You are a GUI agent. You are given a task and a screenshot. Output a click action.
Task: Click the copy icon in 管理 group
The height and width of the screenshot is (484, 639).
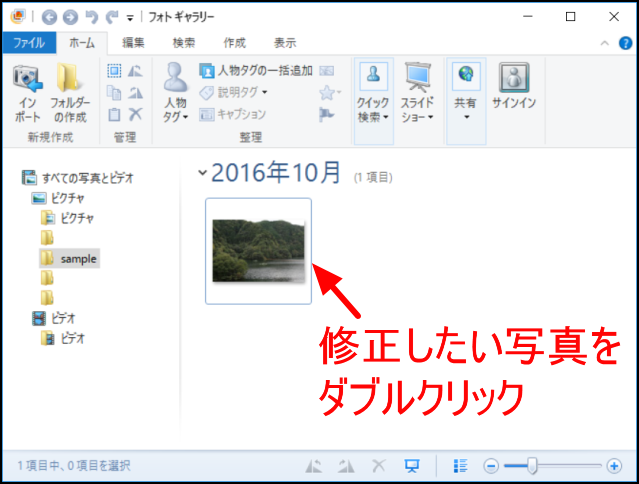114,93
